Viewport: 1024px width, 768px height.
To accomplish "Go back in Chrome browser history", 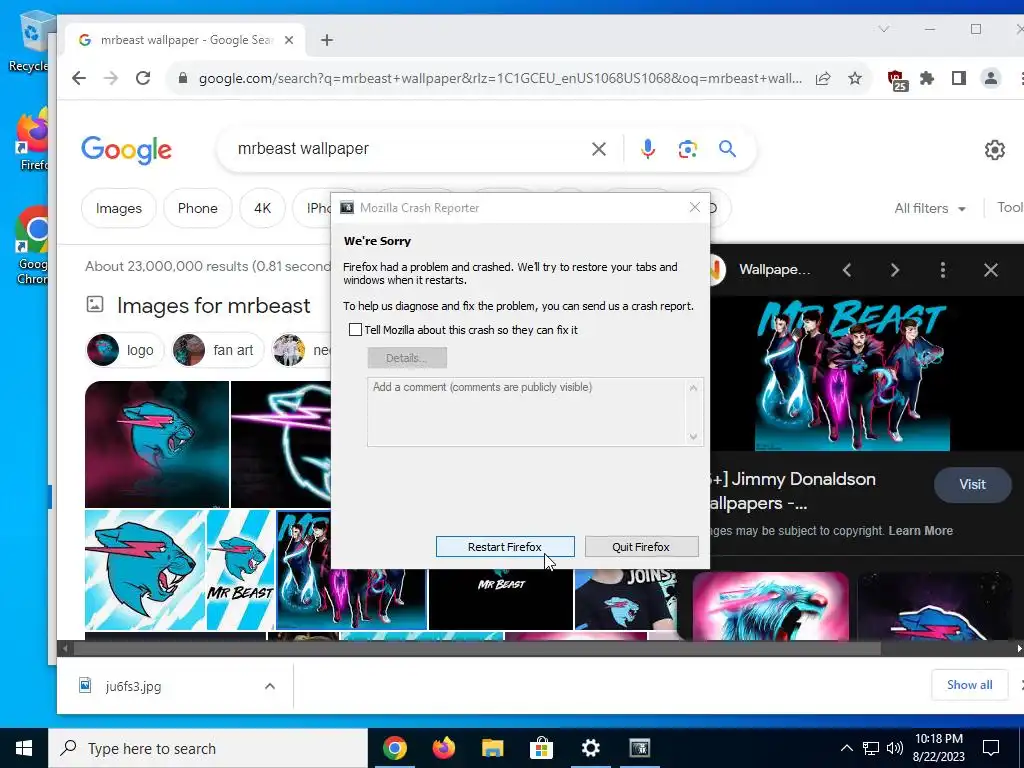I will tap(79, 78).
